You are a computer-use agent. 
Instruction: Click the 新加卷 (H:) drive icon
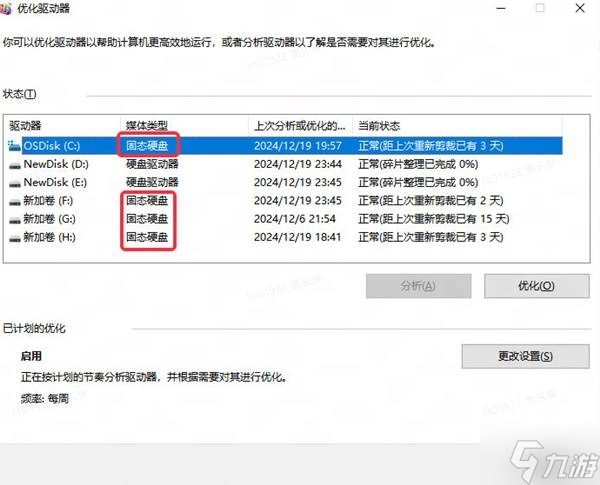[x=15, y=238]
